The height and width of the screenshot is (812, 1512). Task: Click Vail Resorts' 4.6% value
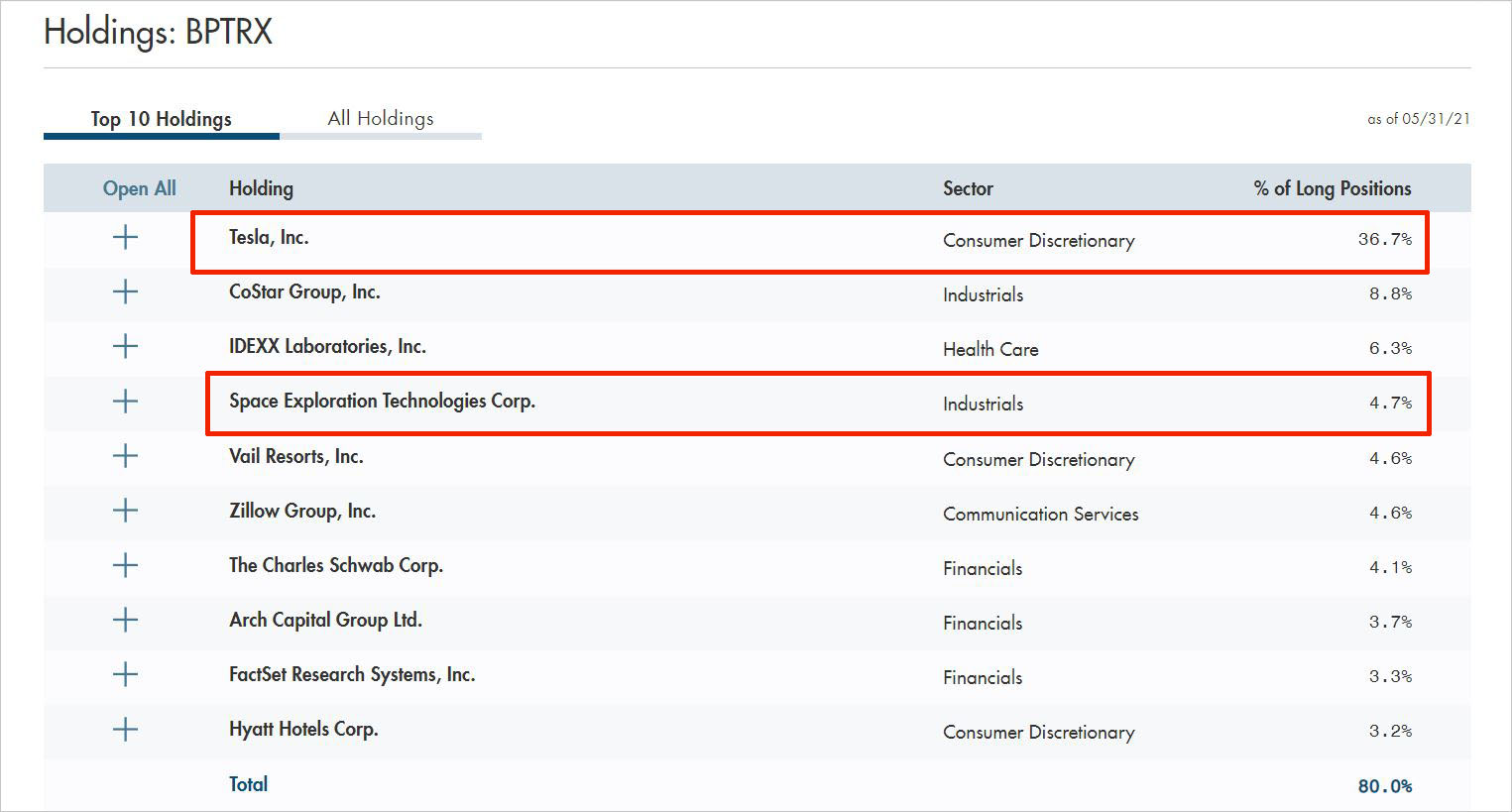[1391, 458]
